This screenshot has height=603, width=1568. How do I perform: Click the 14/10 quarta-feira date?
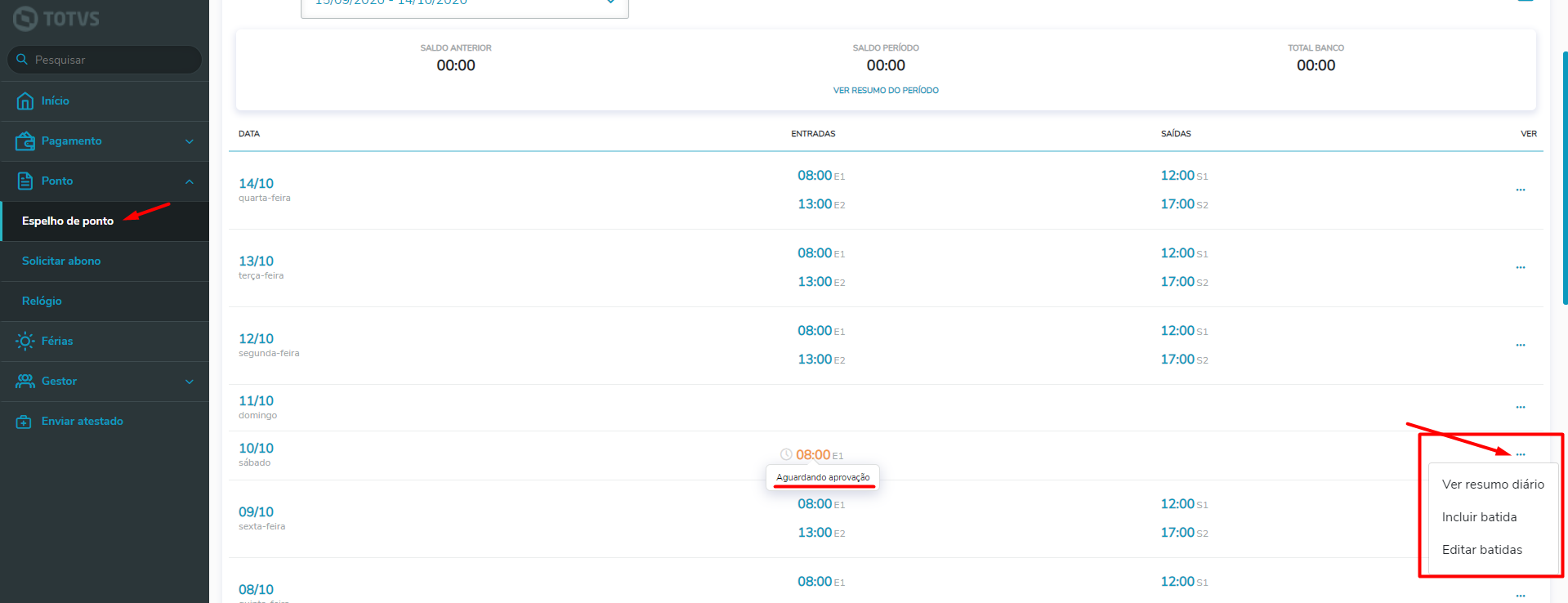click(264, 190)
